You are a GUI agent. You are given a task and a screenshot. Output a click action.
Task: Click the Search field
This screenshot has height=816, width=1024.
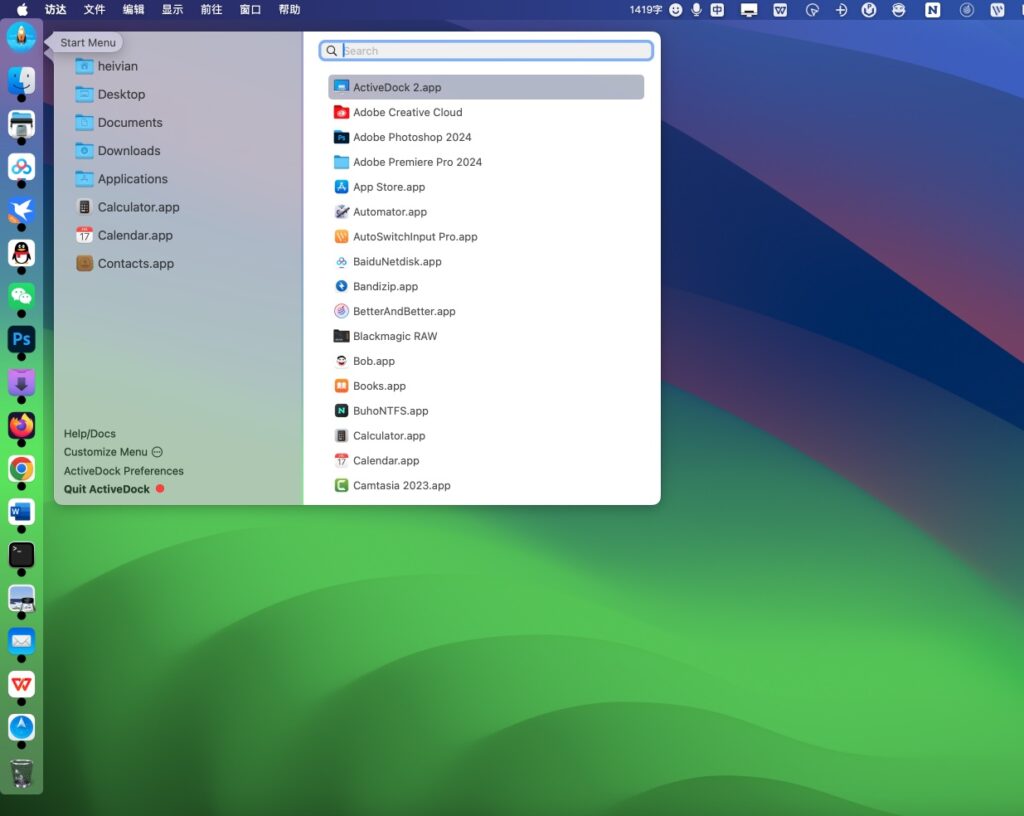[486, 50]
